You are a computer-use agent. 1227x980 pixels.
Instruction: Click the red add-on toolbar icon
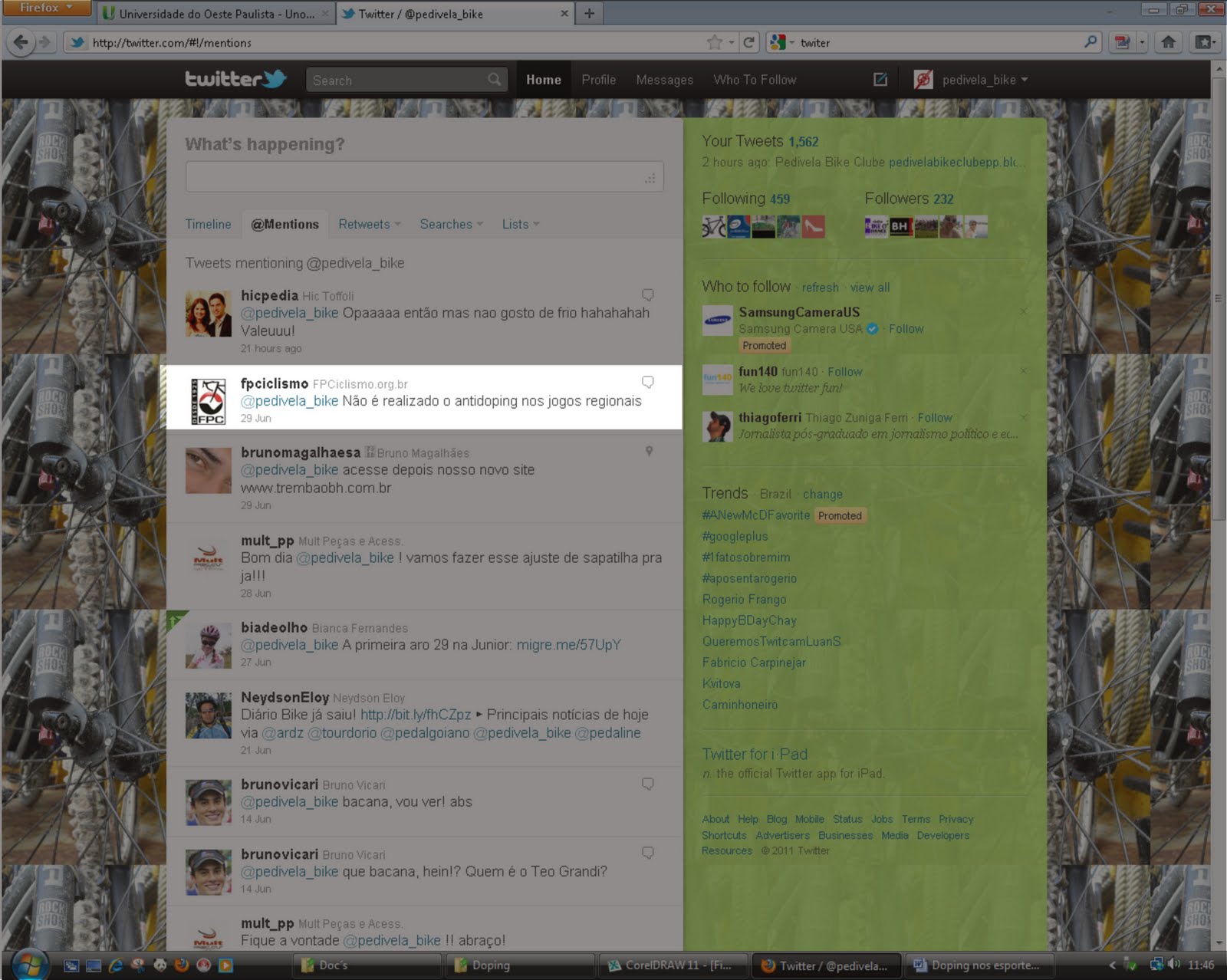tap(1122, 42)
